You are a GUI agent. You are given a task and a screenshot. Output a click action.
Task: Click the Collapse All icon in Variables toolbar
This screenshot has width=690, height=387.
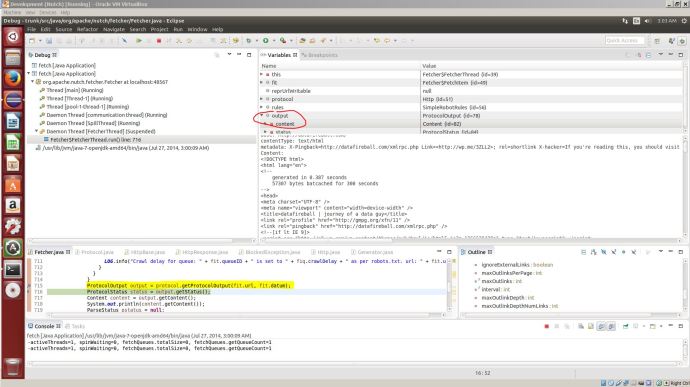click(649, 55)
